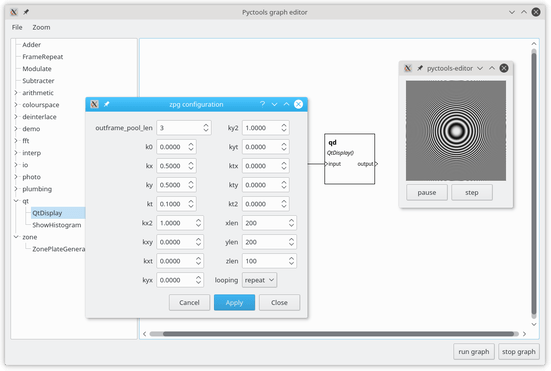Click the Apply button
Viewport: 551px width, 371px height.
(234, 302)
